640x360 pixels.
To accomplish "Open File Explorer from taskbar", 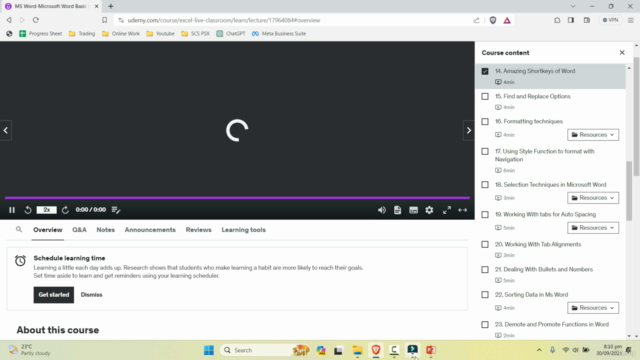I will pos(358,350).
